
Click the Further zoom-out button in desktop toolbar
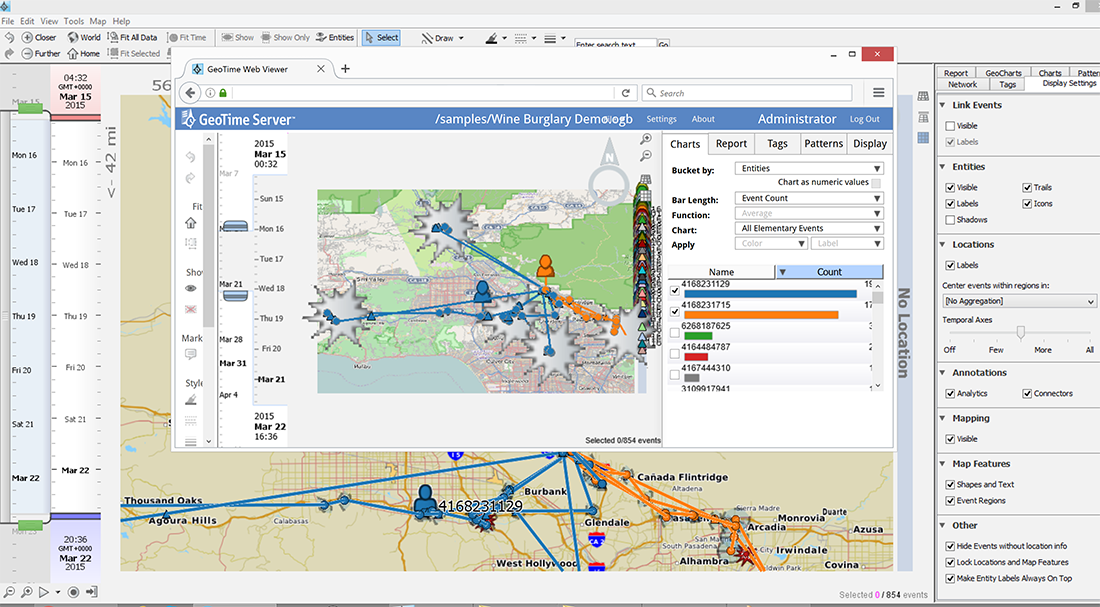point(41,53)
